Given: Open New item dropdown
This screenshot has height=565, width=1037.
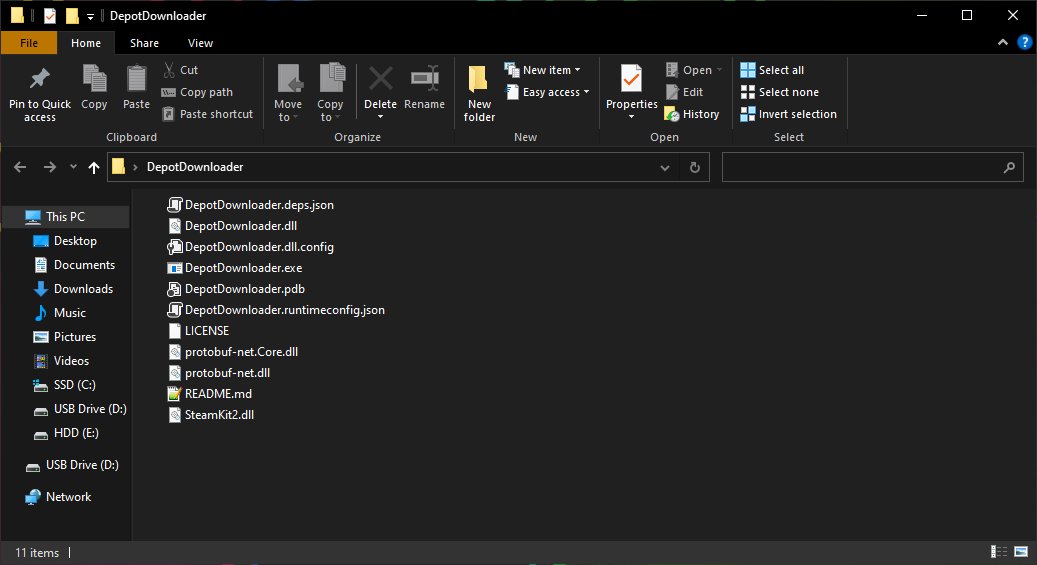Looking at the screenshot, I should [542, 70].
